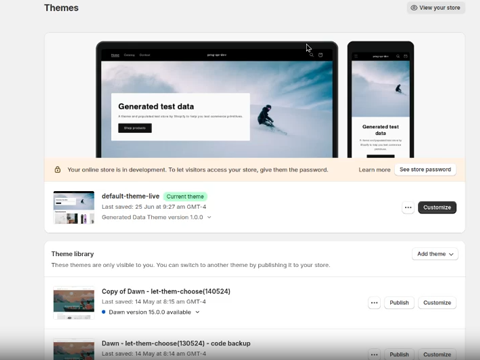
Task: Open the See store password button
Action: [425, 170]
